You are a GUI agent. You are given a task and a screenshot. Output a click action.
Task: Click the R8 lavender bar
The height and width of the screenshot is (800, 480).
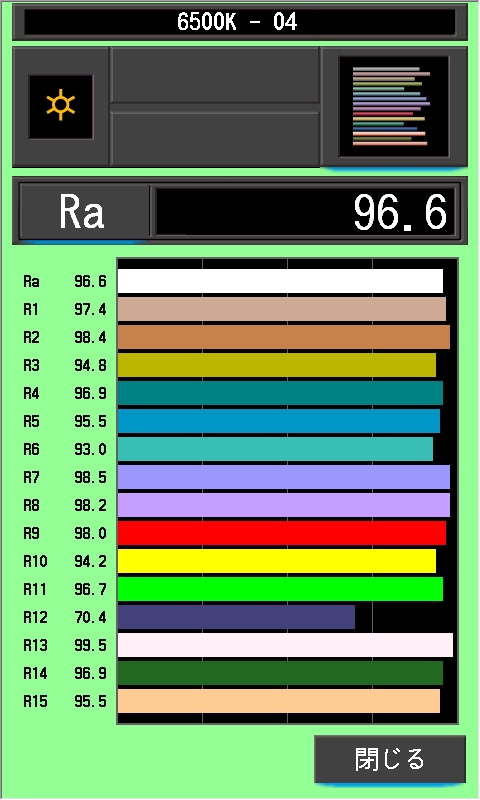284,505
